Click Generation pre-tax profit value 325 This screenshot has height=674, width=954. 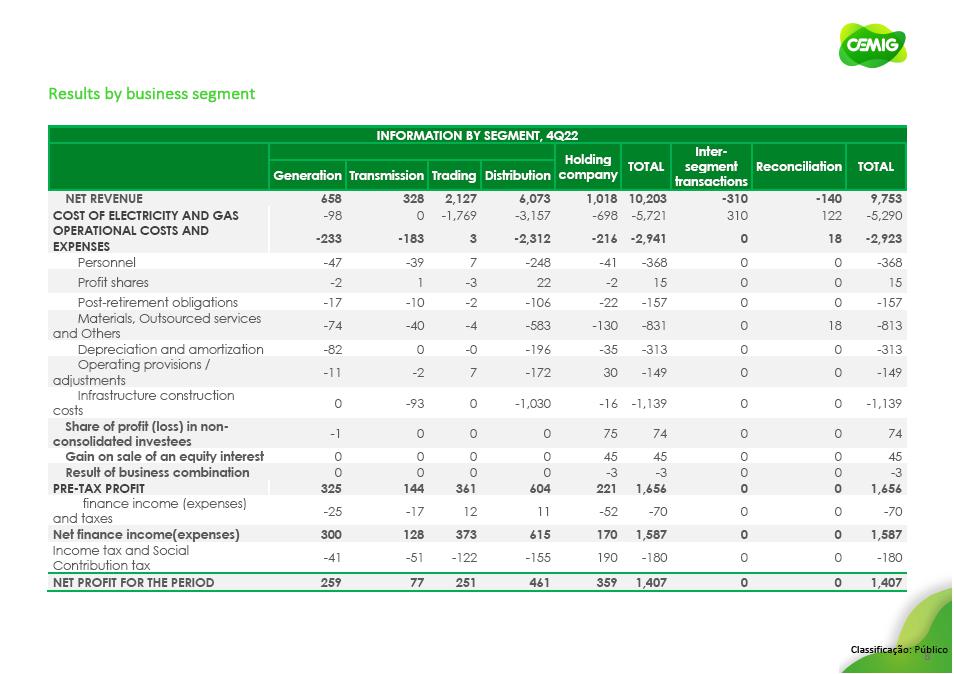[x=331, y=488]
